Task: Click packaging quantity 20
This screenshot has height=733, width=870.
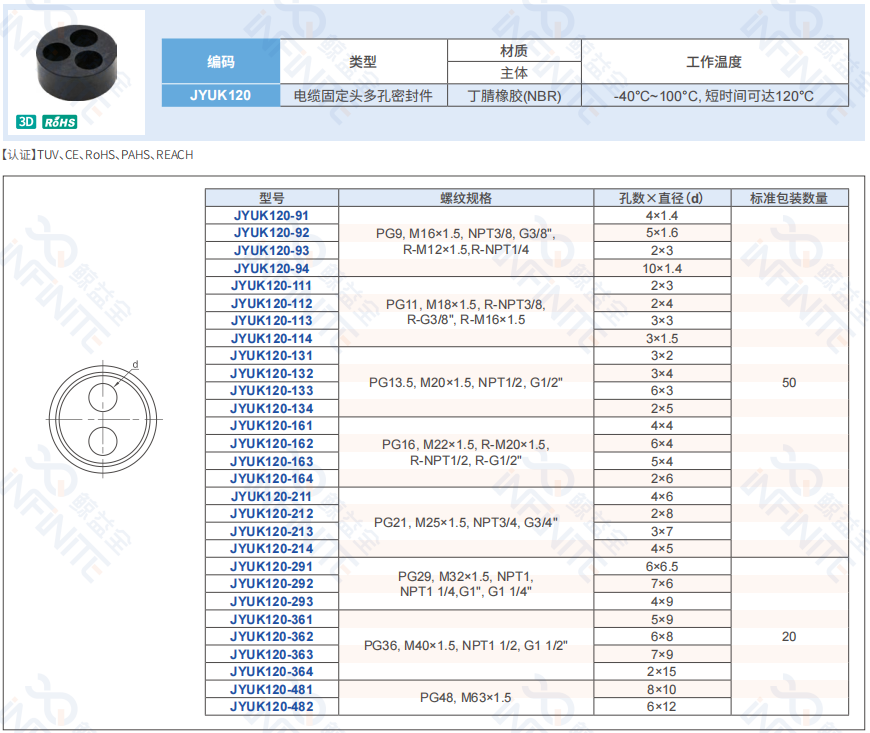Action: (x=789, y=636)
